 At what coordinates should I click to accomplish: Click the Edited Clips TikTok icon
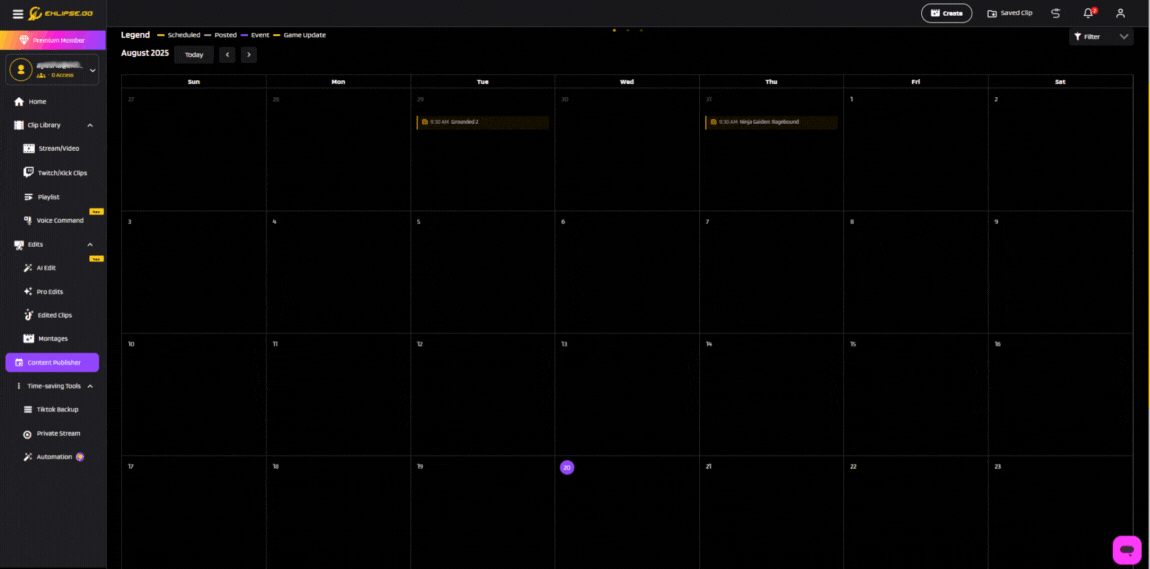pyautogui.click(x=29, y=315)
